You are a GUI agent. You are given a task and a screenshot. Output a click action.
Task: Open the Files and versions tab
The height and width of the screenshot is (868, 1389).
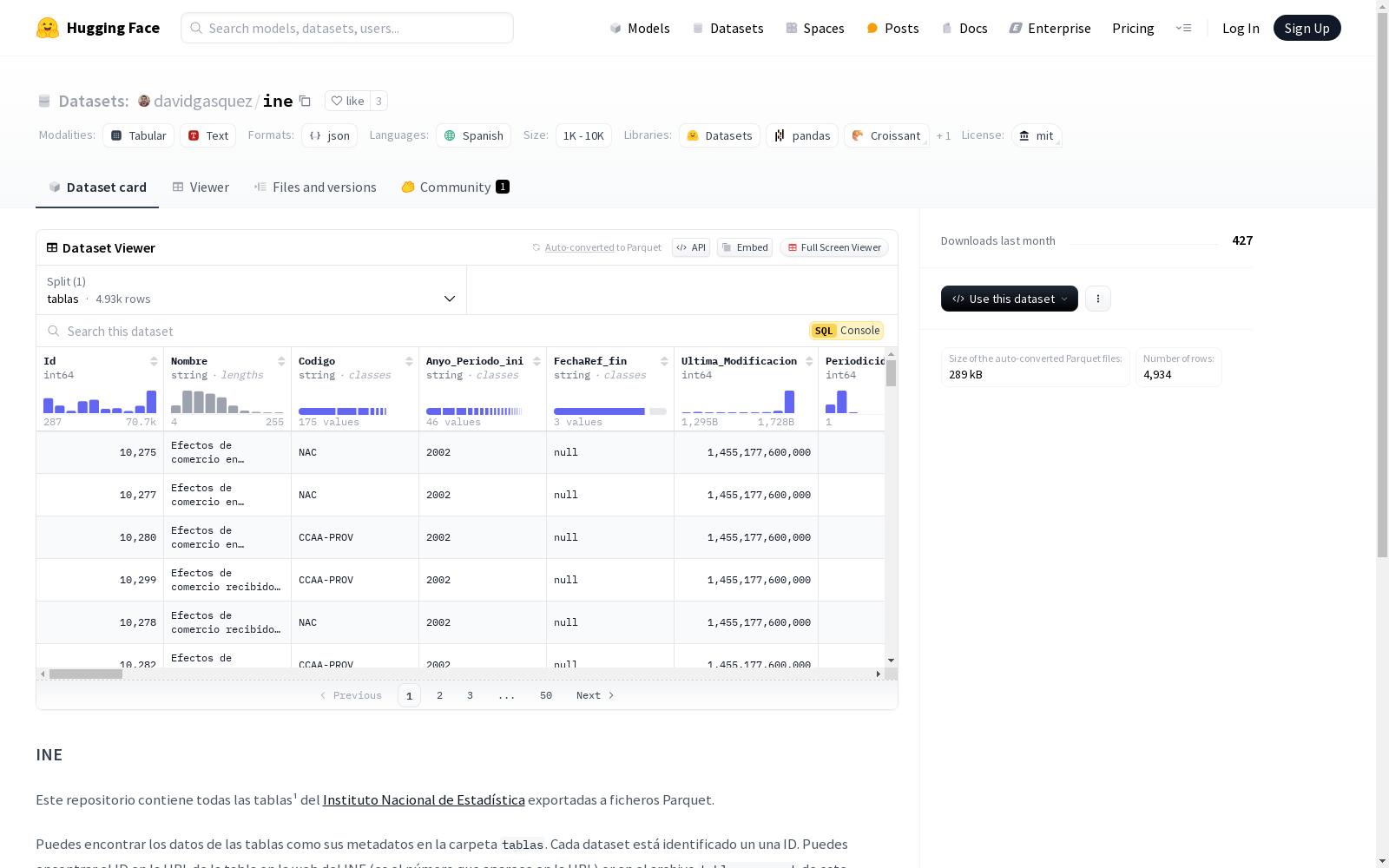[315, 187]
